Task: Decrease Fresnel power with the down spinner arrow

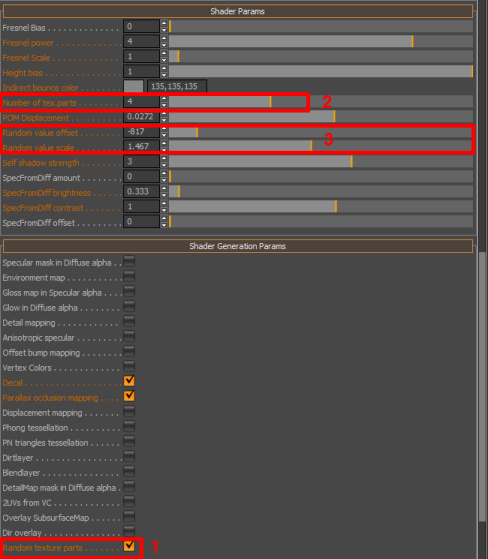Action: tap(164, 45)
